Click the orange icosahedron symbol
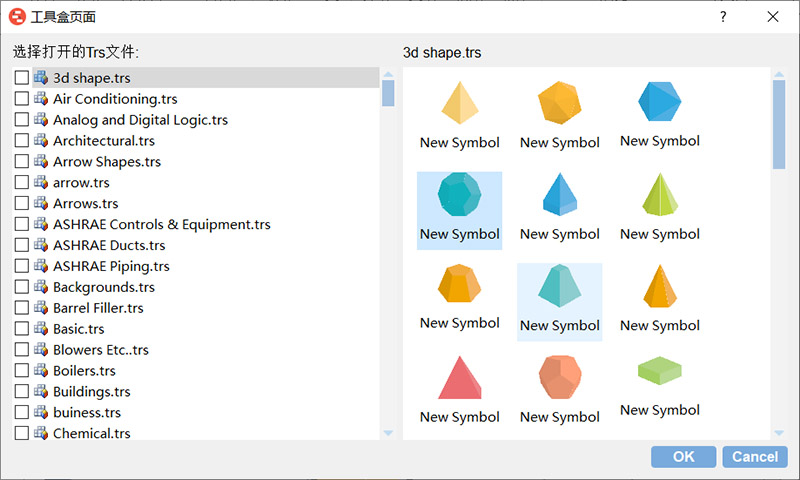The width and height of the screenshot is (800, 480). [x=559, y=104]
